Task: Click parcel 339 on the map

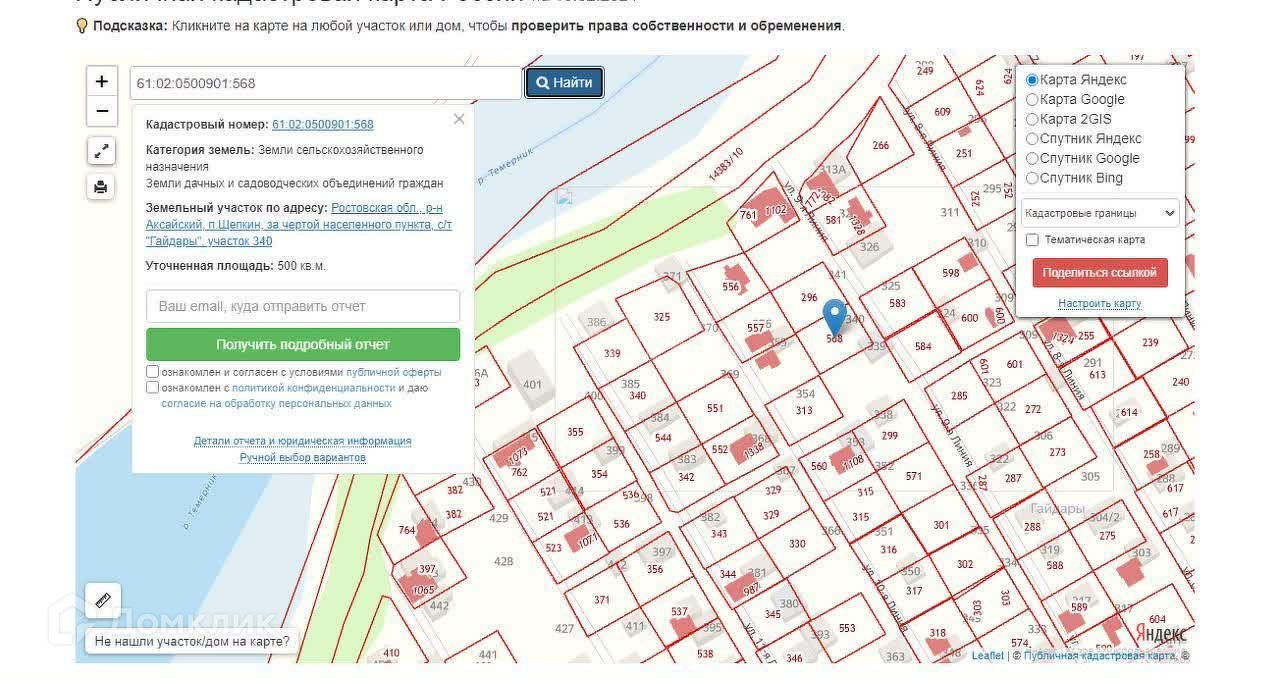Action: [x=612, y=354]
